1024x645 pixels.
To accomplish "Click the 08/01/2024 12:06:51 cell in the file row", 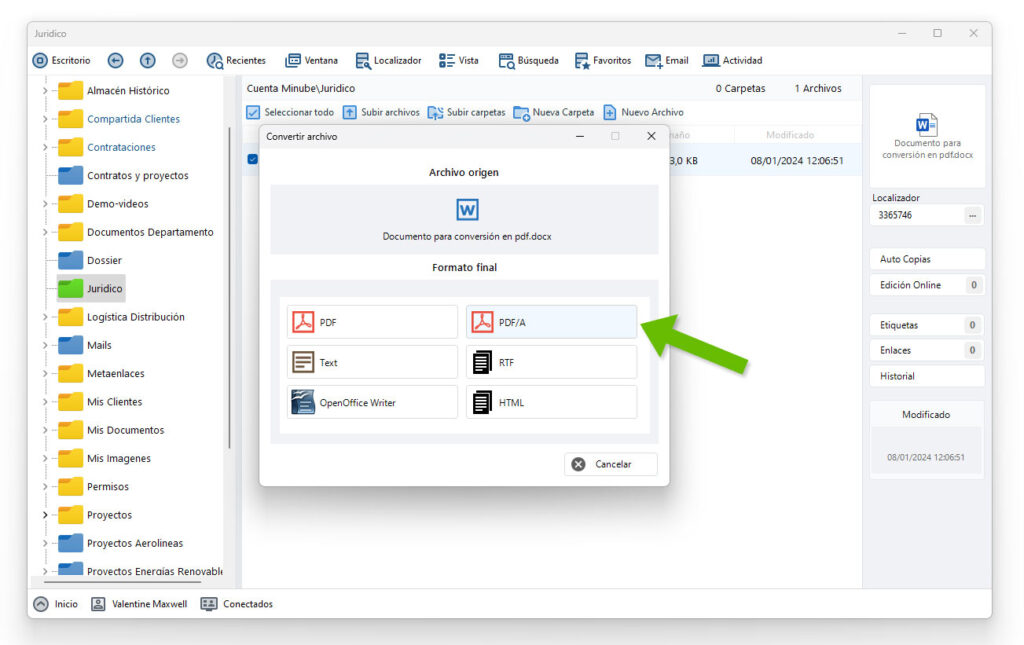I will click(797, 161).
